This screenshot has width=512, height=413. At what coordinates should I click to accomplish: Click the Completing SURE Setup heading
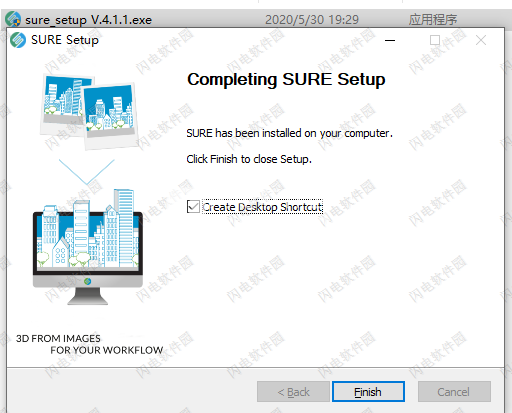click(286, 80)
